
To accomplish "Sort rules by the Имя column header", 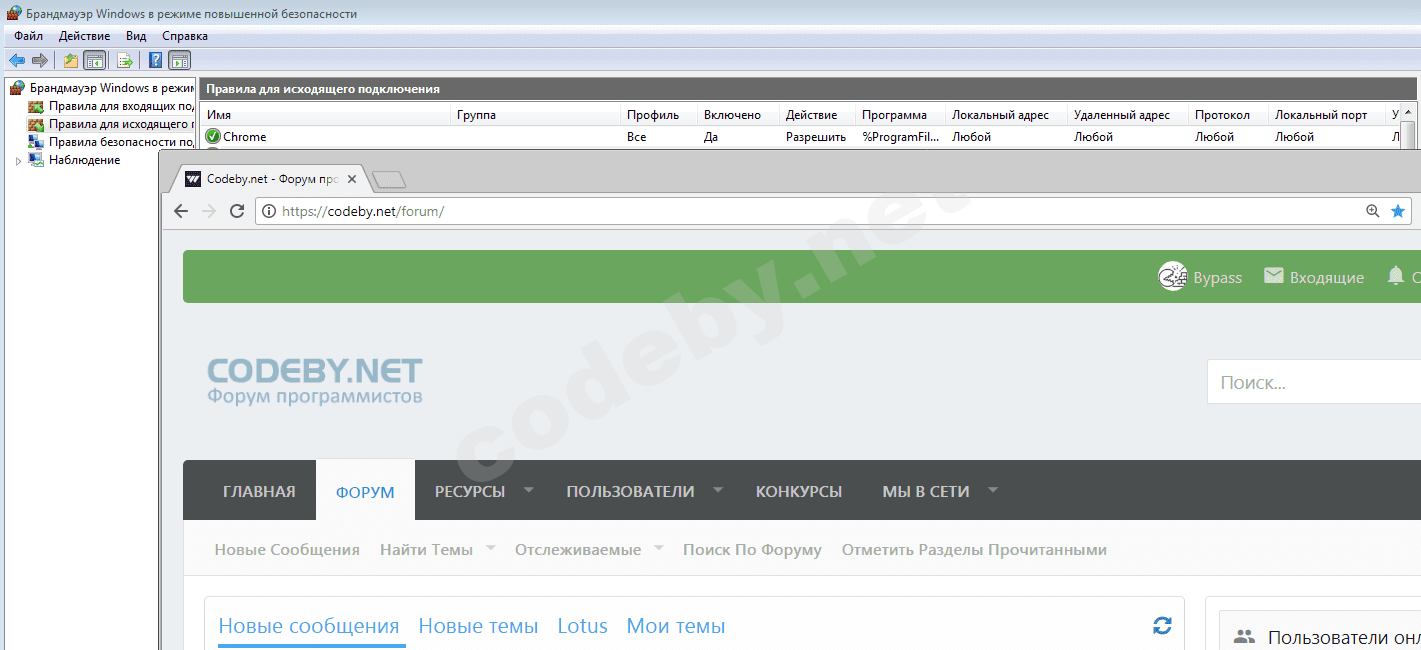I will pos(325,115).
